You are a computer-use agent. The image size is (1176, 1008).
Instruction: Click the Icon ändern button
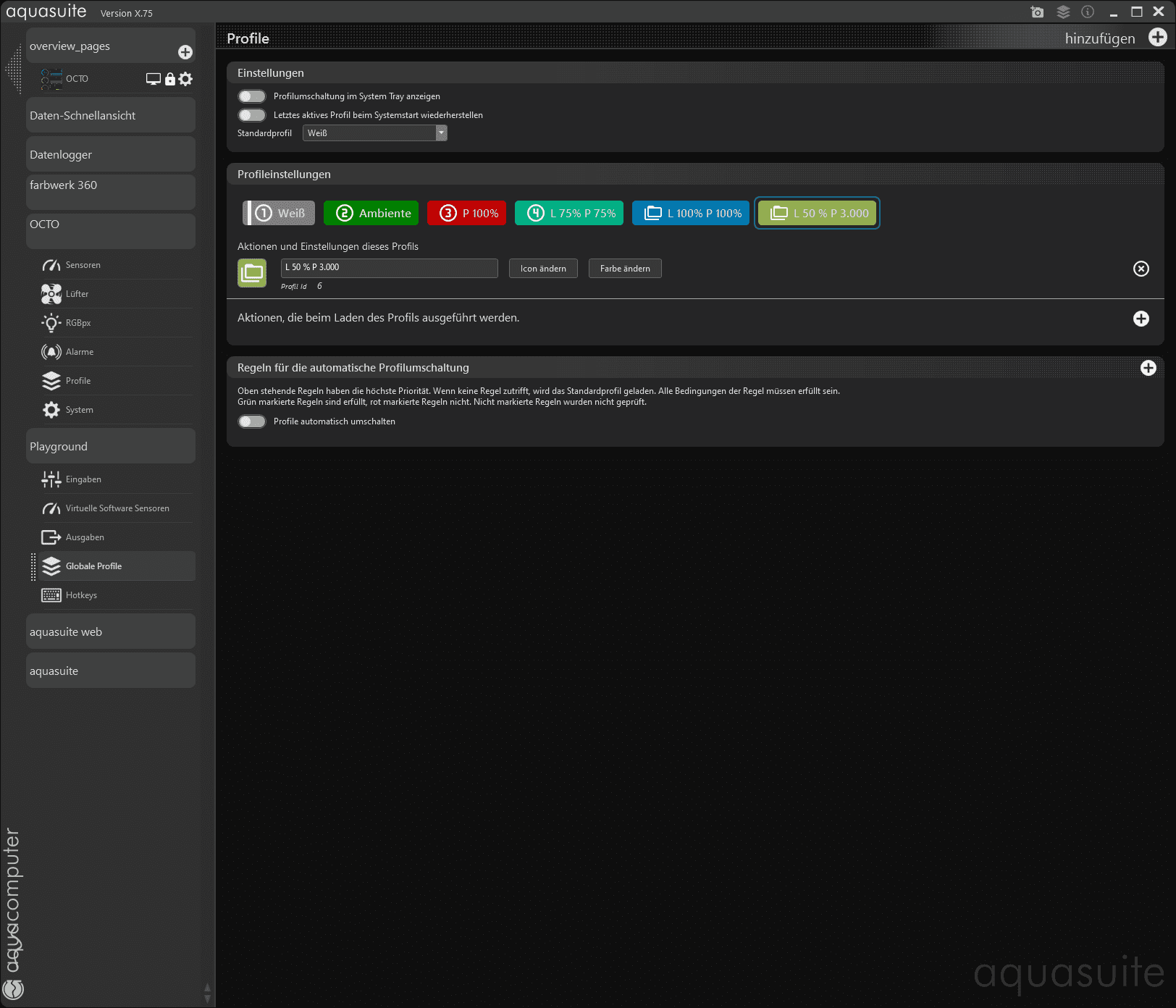click(543, 269)
